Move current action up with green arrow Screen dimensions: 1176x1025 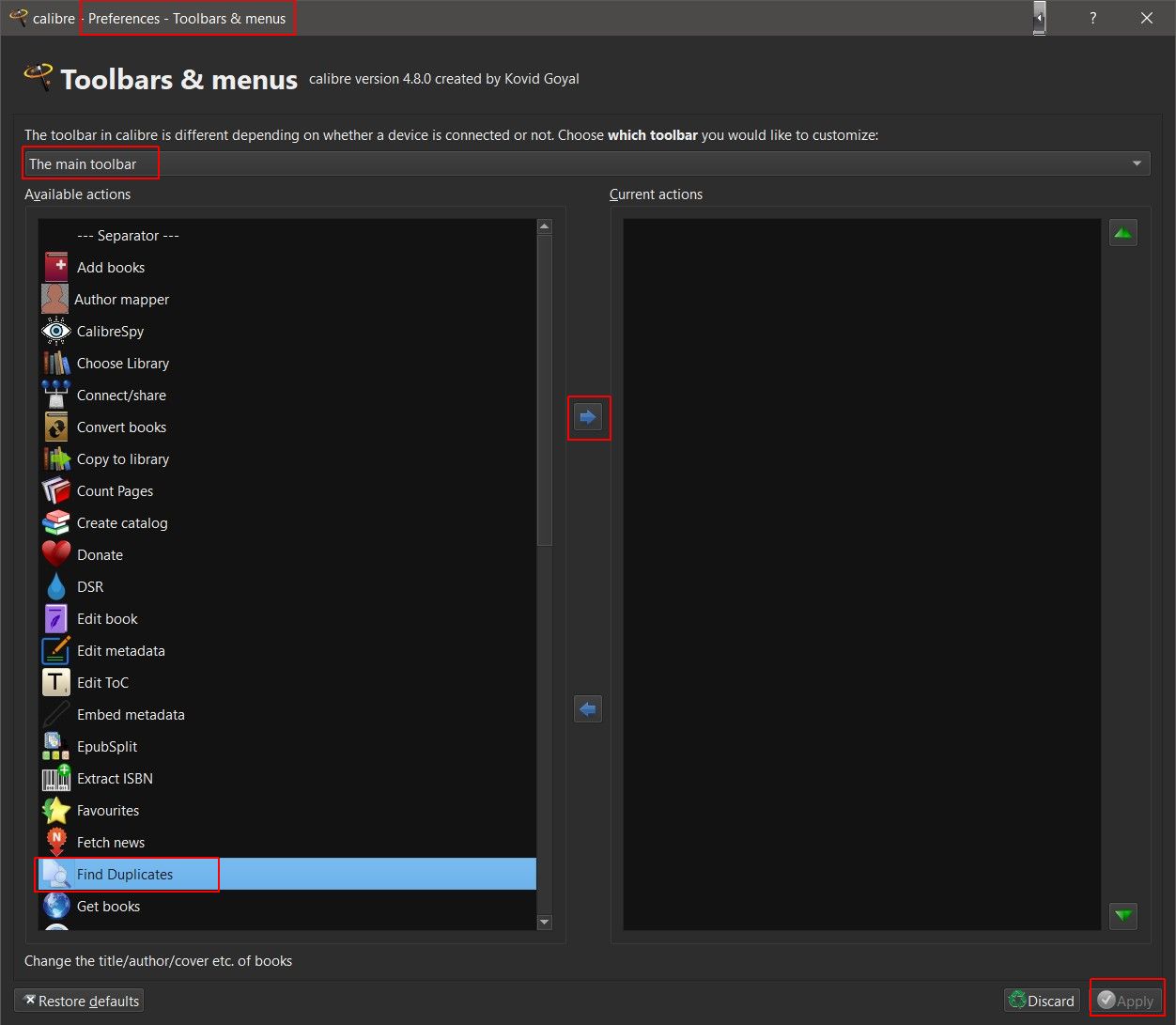[1123, 233]
